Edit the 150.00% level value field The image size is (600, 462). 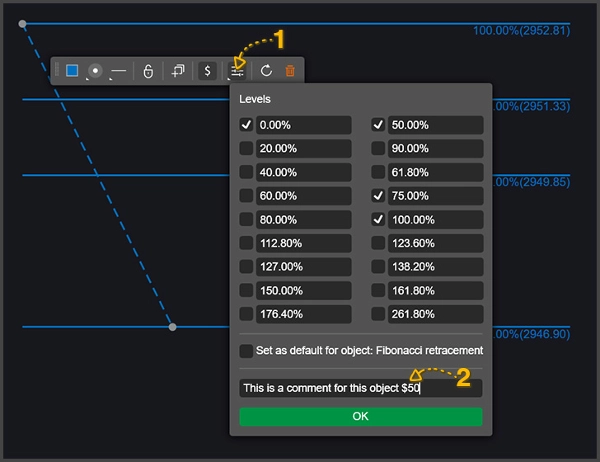click(x=304, y=290)
